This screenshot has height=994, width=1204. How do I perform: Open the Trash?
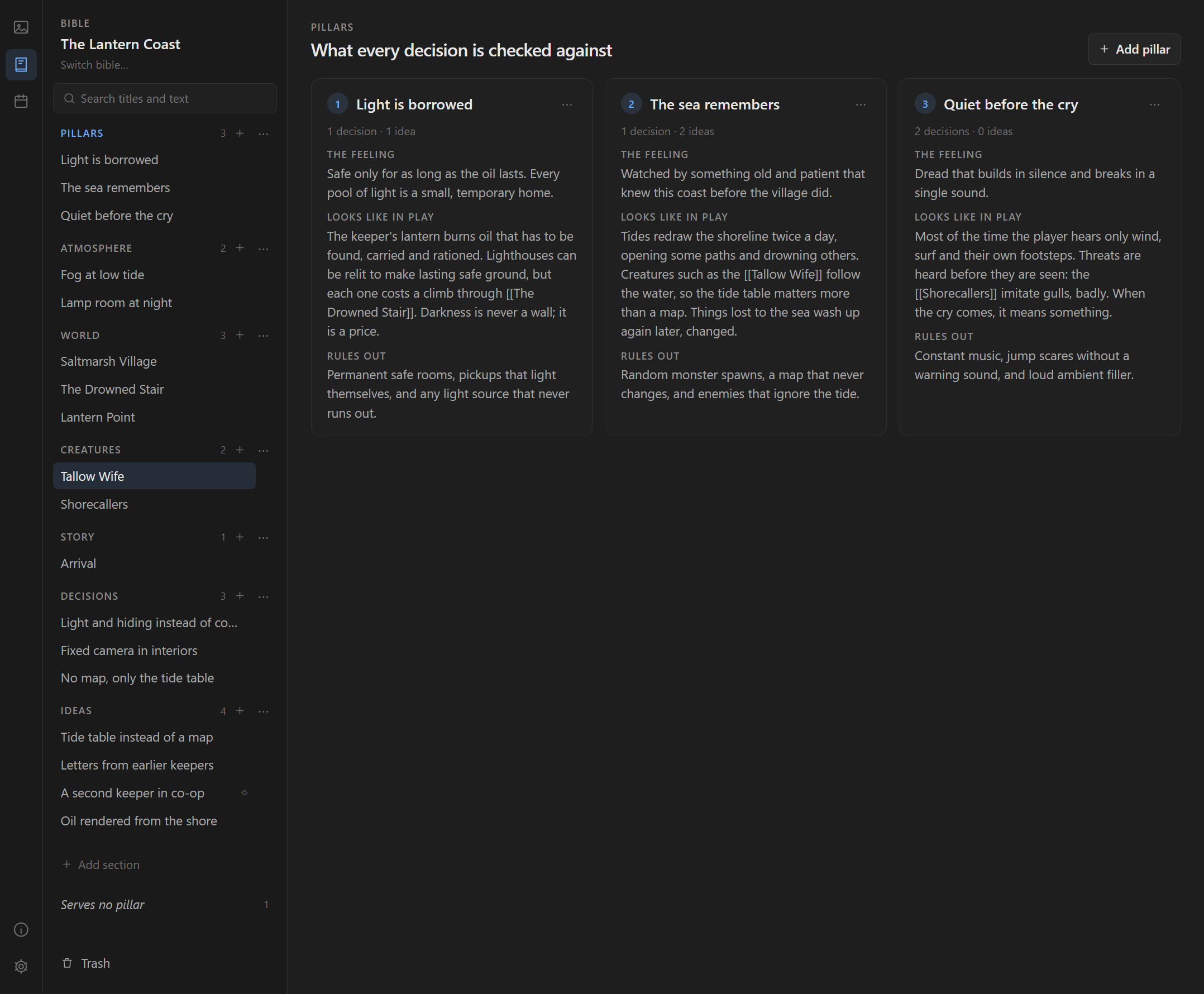[x=86, y=963]
